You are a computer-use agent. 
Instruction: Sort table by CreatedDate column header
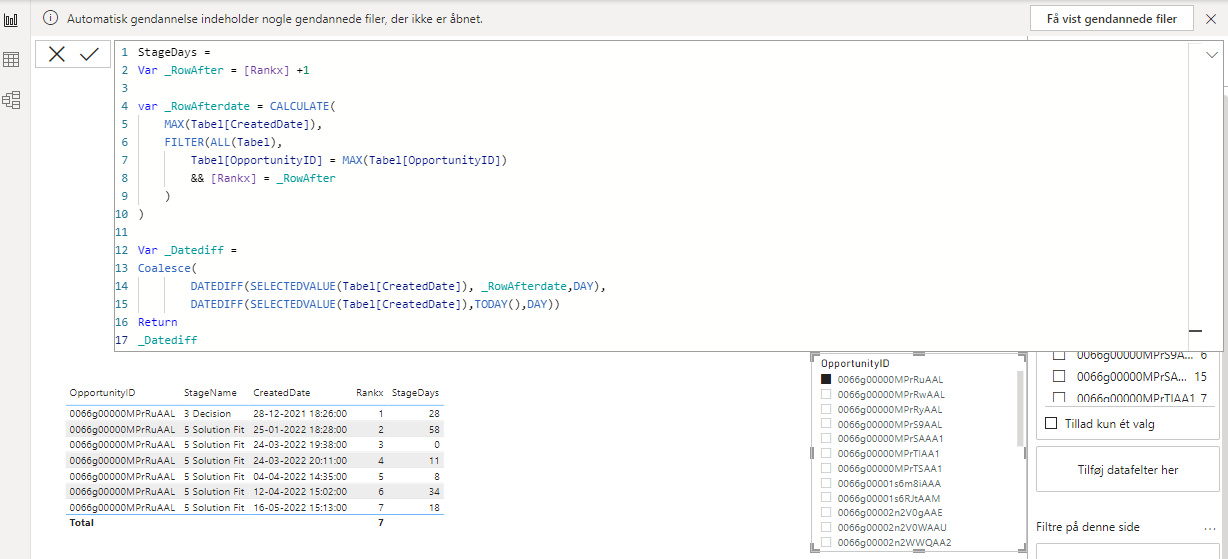pyautogui.click(x=282, y=393)
